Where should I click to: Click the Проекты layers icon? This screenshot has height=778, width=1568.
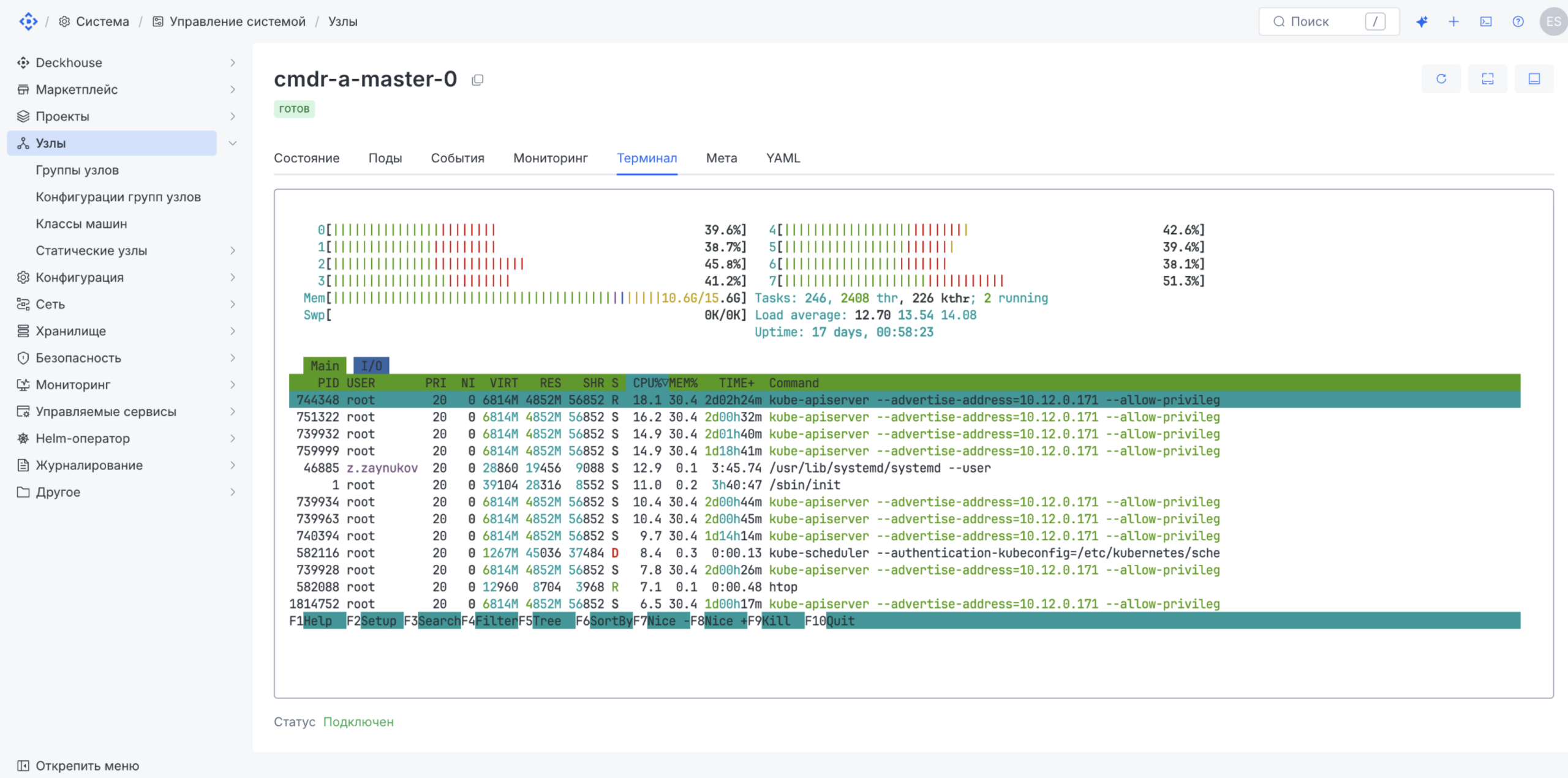pos(23,116)
